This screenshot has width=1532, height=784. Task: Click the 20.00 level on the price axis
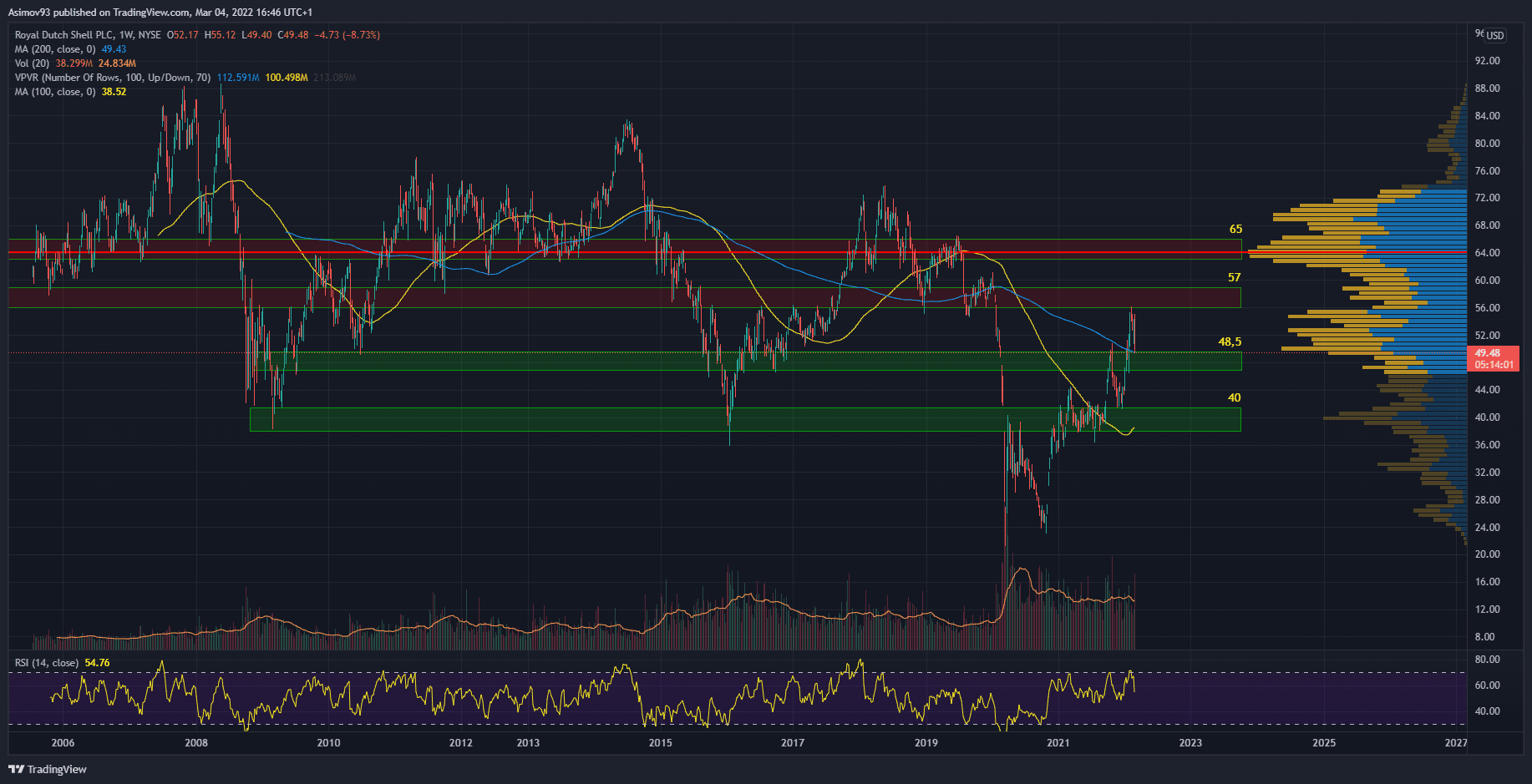point(1487,554)
